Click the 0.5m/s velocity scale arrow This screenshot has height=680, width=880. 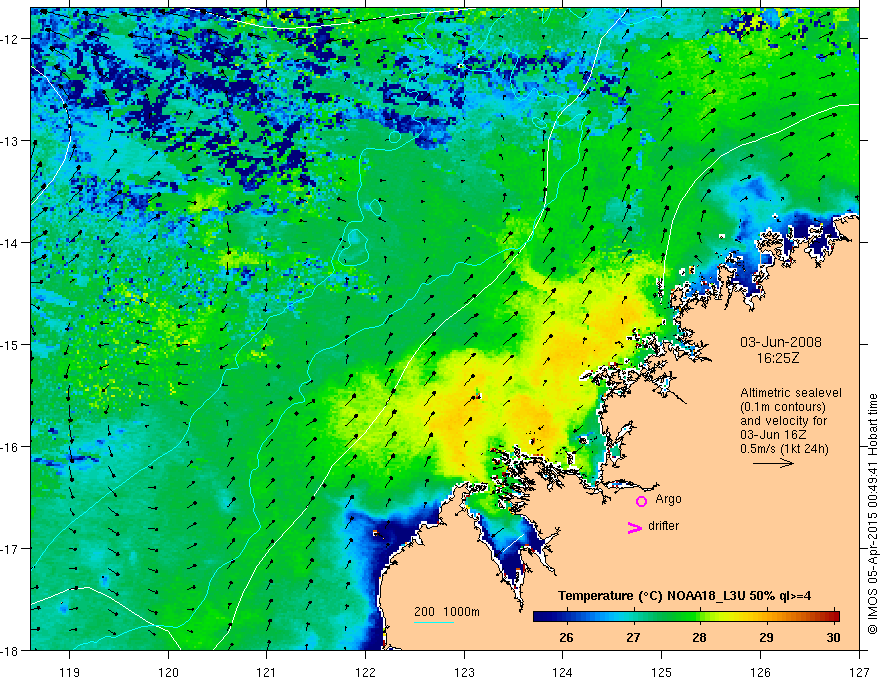click(x=773, y=463)
